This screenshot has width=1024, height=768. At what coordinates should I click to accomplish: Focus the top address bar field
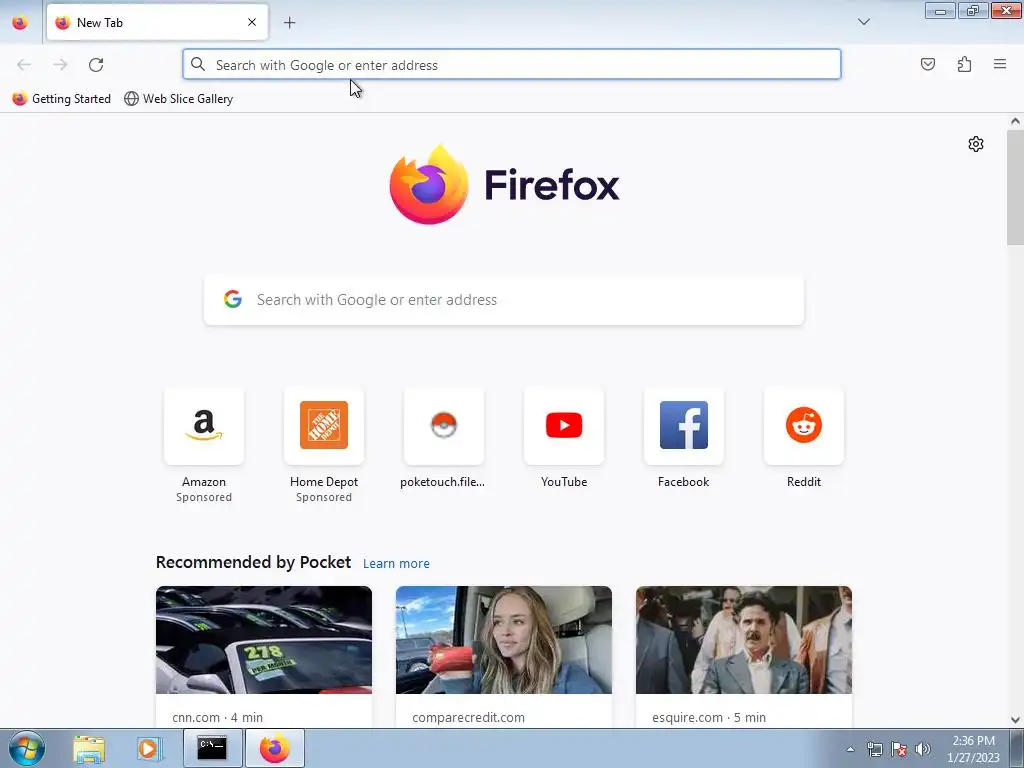coord(511,65)
